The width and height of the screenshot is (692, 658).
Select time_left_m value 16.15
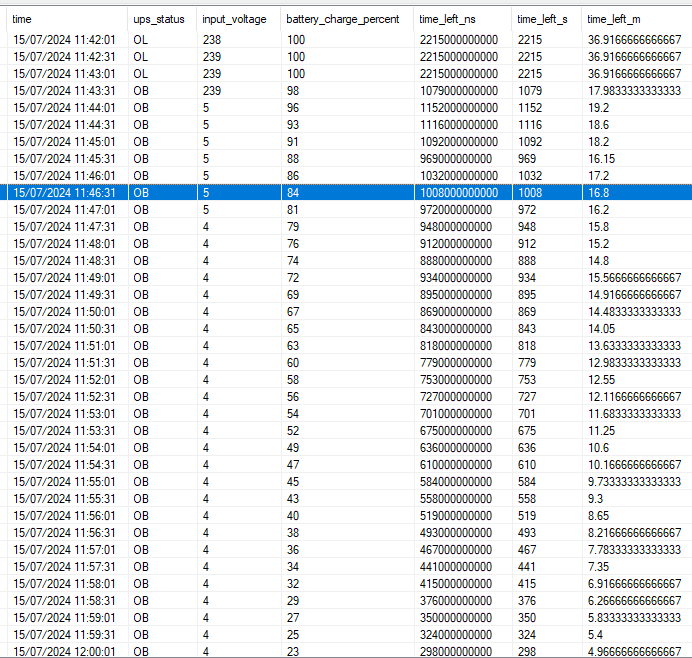click(602, 159)
